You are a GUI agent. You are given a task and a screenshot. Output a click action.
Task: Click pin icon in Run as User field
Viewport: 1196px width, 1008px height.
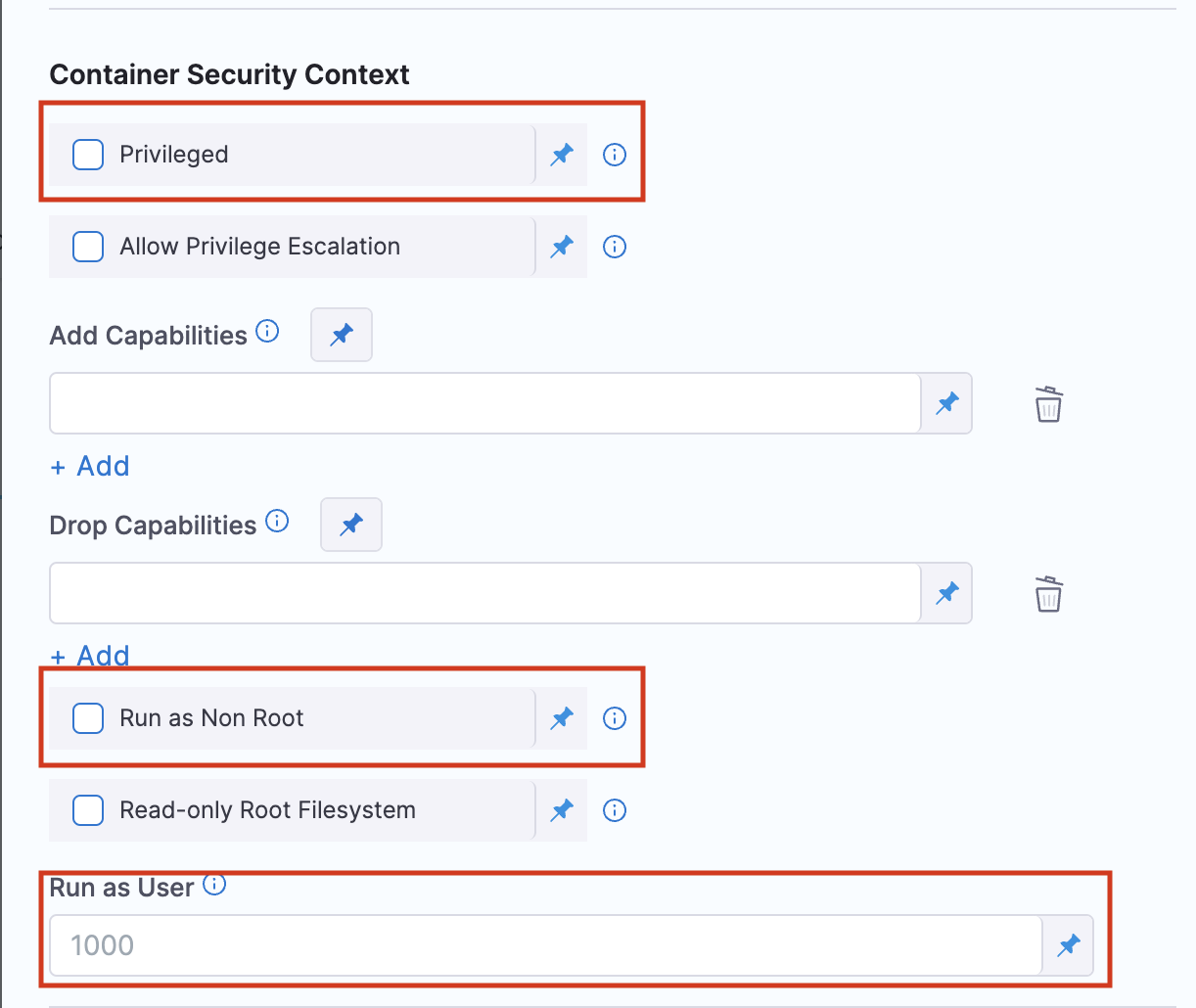tap(1069, 945)
